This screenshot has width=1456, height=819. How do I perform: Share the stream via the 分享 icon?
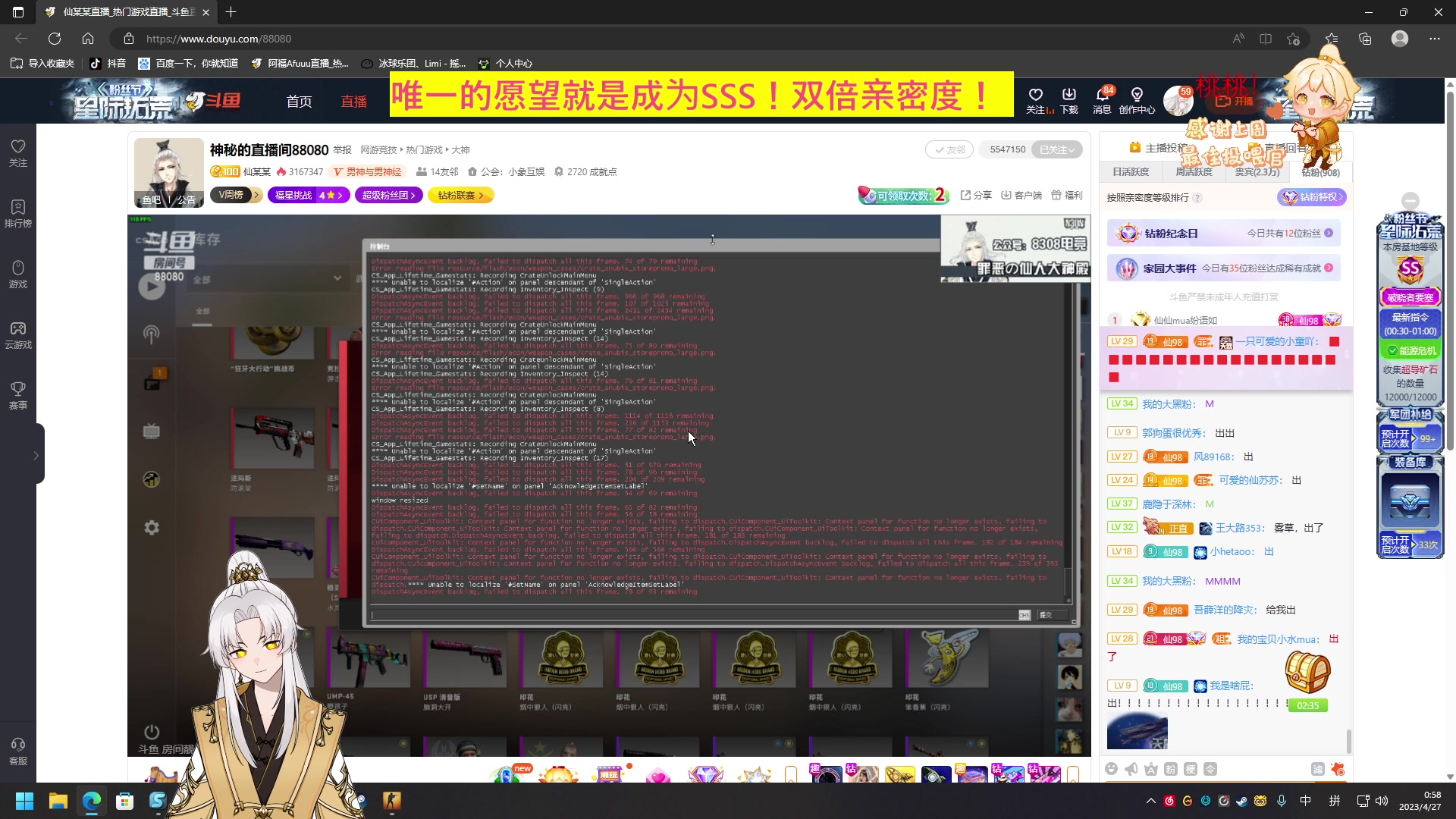[976, 196]
